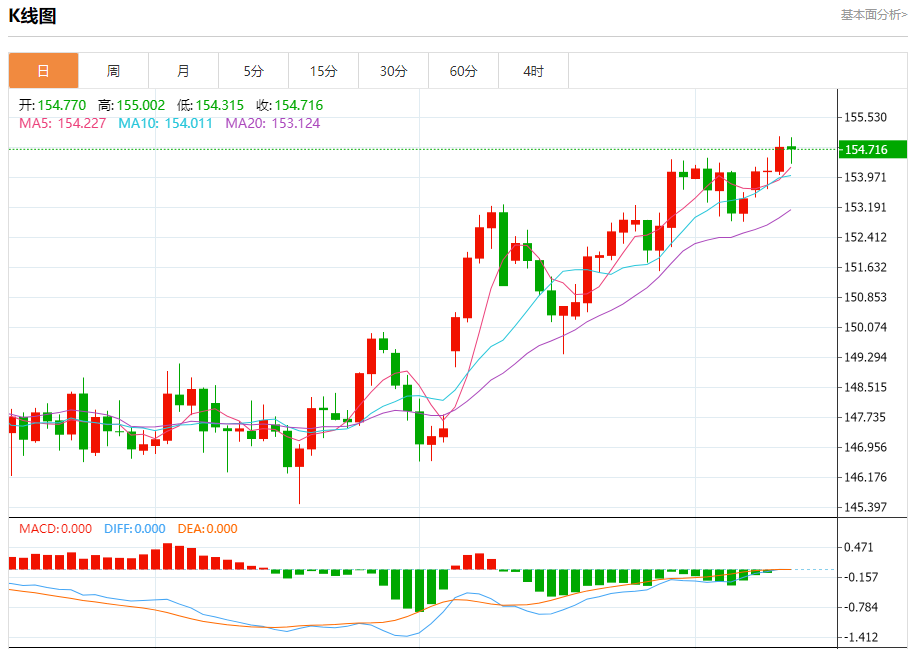Click the 148.515 price axis label
916x649 pixels.
pos(865,387)
